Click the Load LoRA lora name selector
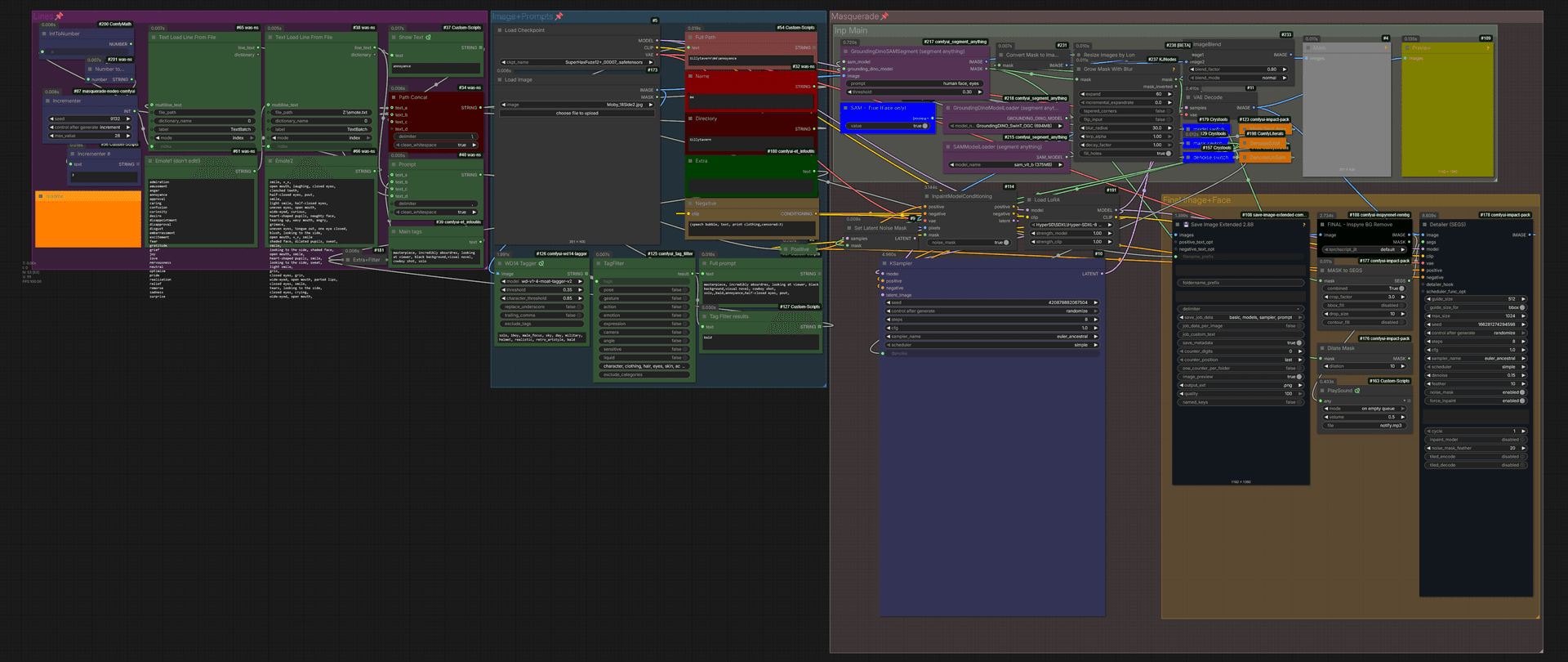Image resolution: width=1568 pixels, height=662 pixels. pos(1071,225)
